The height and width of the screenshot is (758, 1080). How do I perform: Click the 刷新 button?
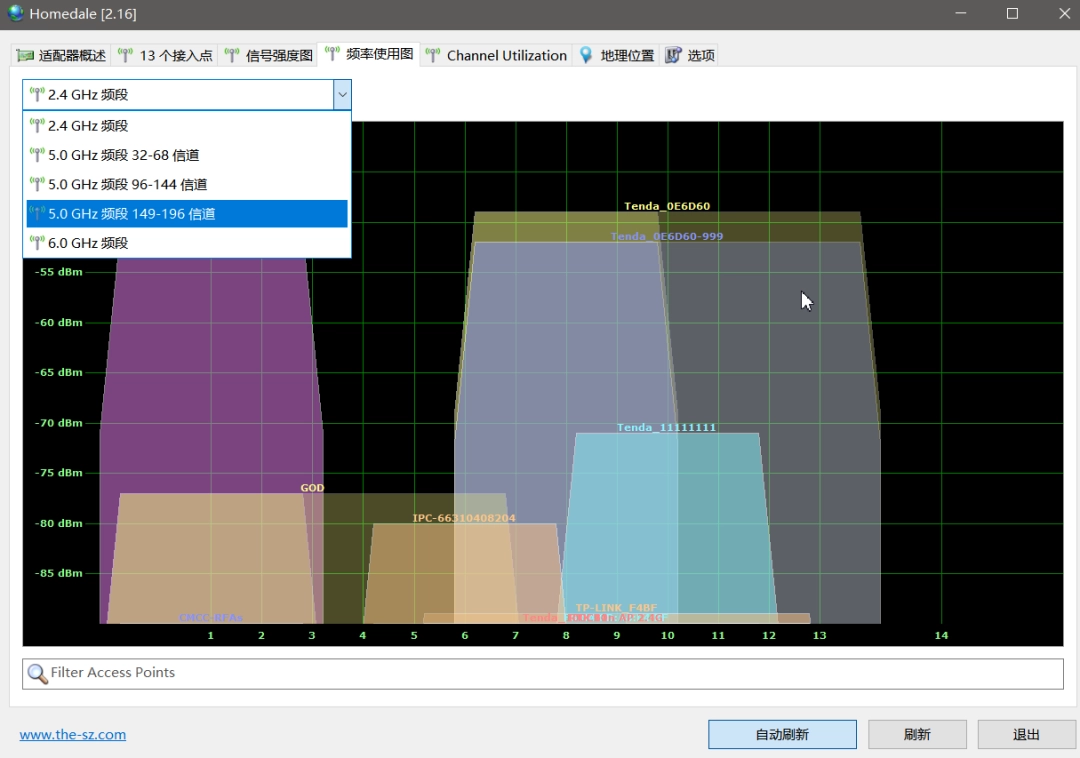pyautogui.click(x=917, y=735)
